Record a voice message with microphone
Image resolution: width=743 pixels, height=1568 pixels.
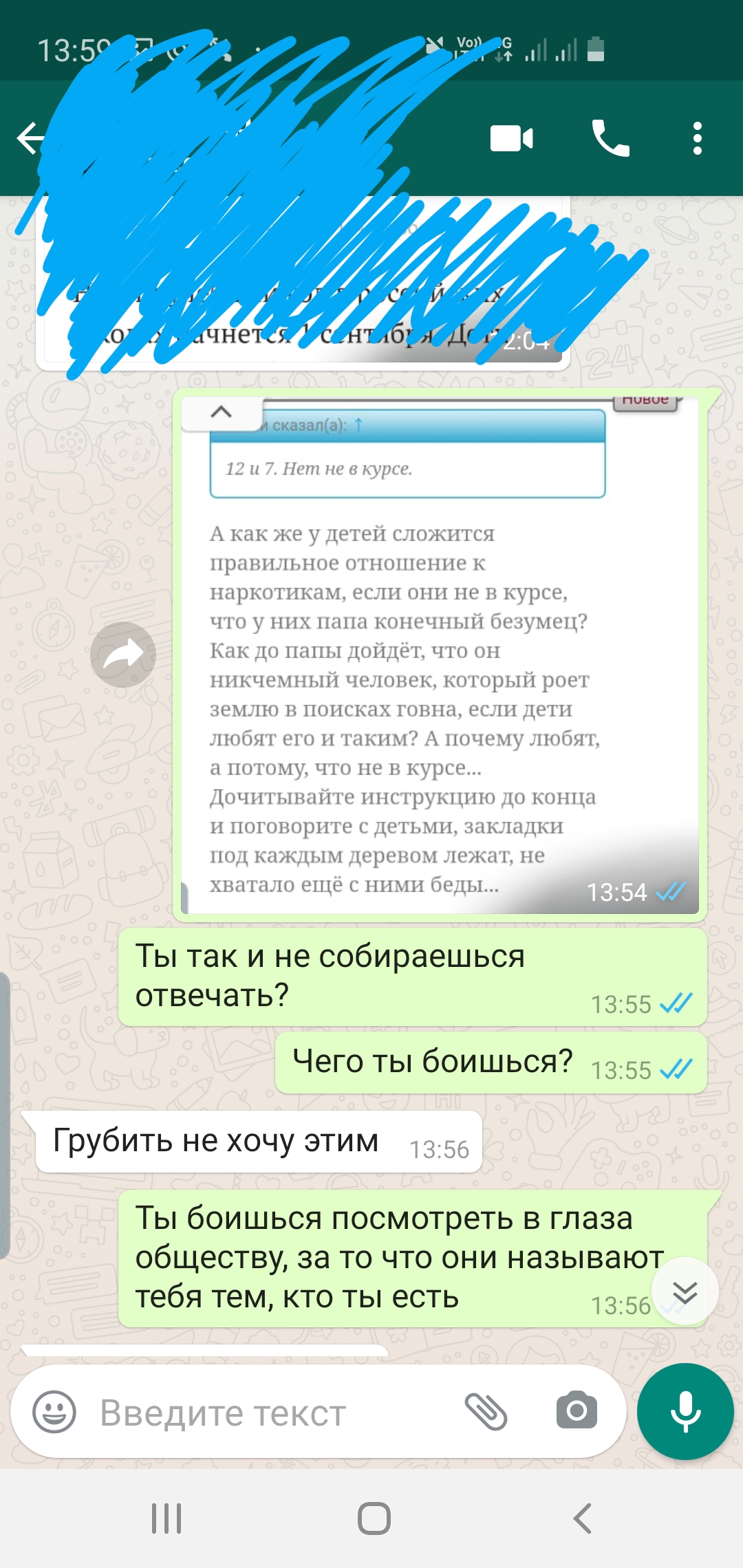(685, 1411)
